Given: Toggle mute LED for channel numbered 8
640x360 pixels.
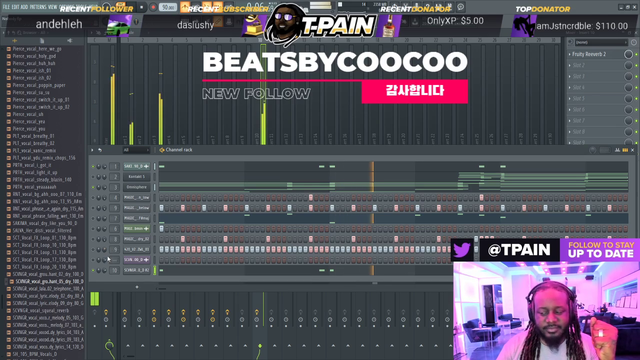Looking at the screenshot, I should 93,239.
